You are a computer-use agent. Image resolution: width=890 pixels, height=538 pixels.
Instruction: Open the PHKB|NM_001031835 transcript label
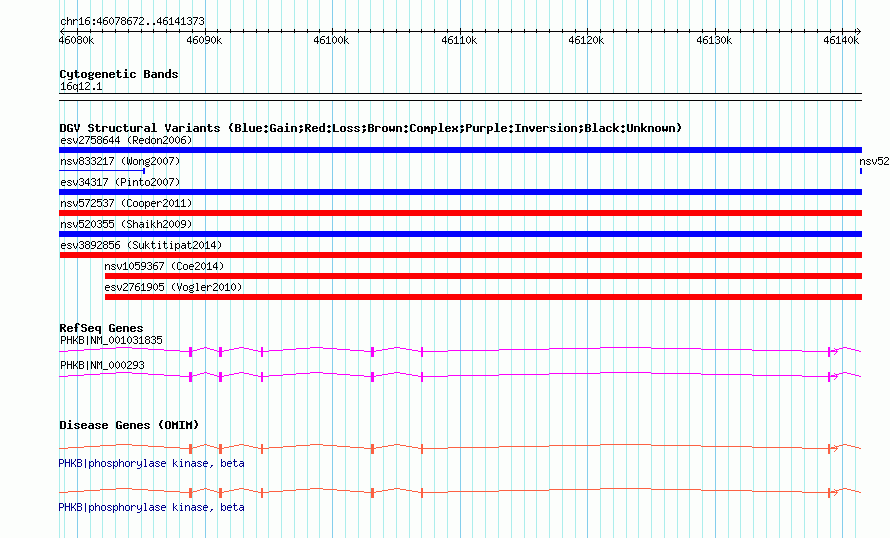tap(111, 341)
